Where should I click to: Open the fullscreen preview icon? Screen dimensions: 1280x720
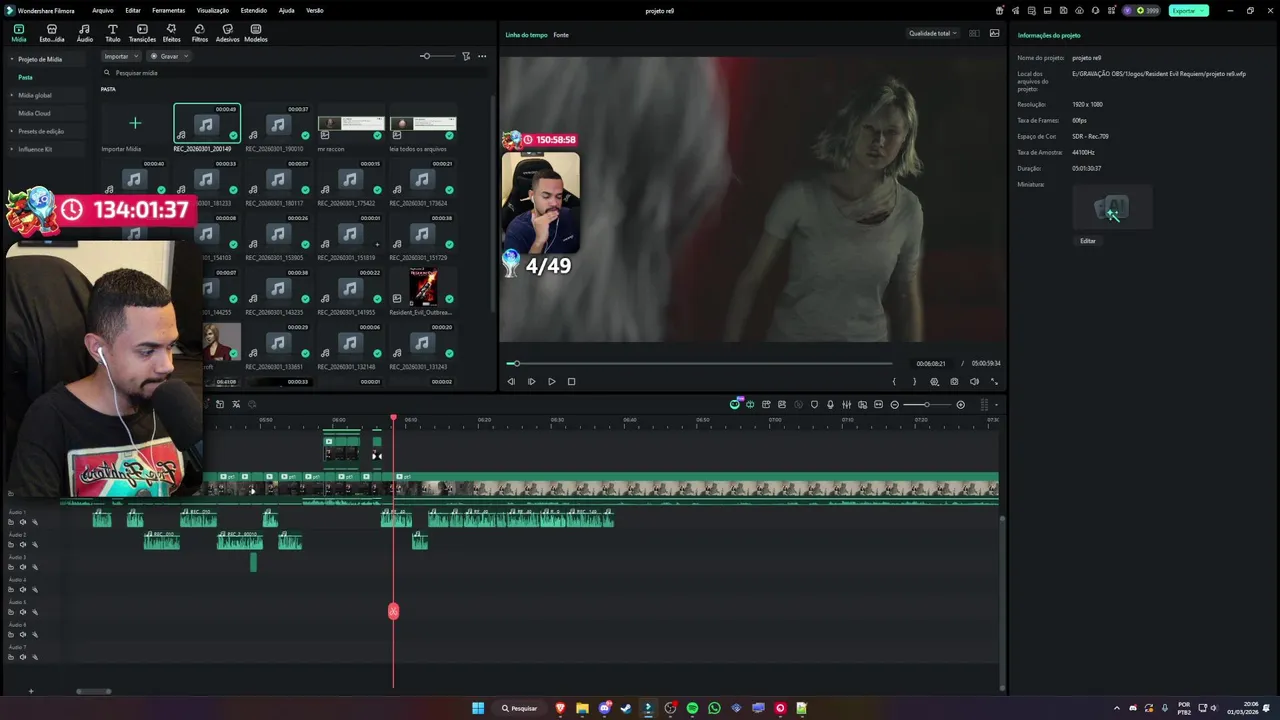click(x=994, y=381)
